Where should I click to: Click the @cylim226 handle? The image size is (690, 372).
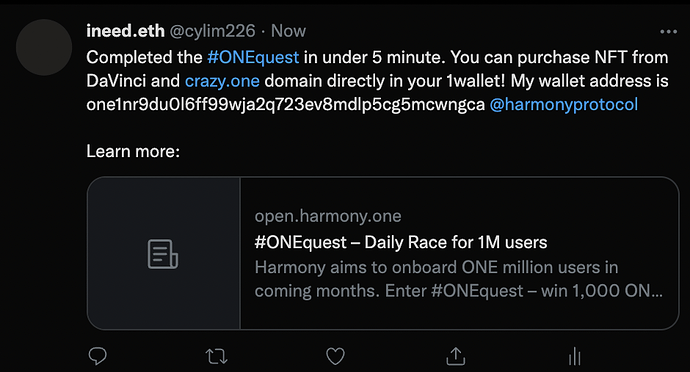click(212, 31)
